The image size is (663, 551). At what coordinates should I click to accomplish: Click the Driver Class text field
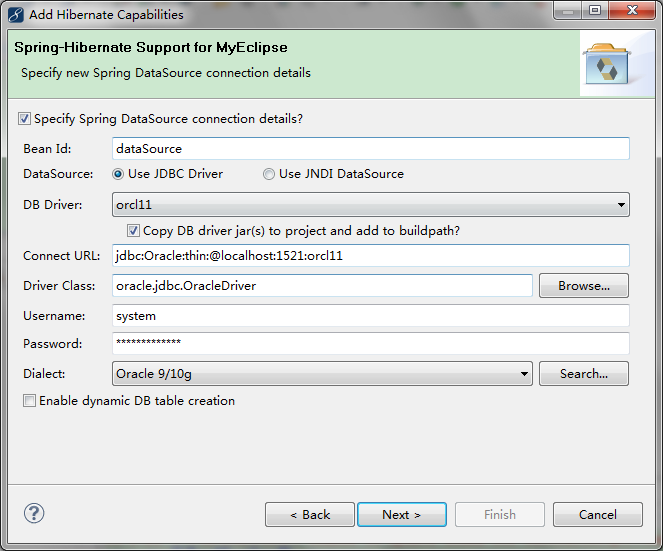pos(322,286)
